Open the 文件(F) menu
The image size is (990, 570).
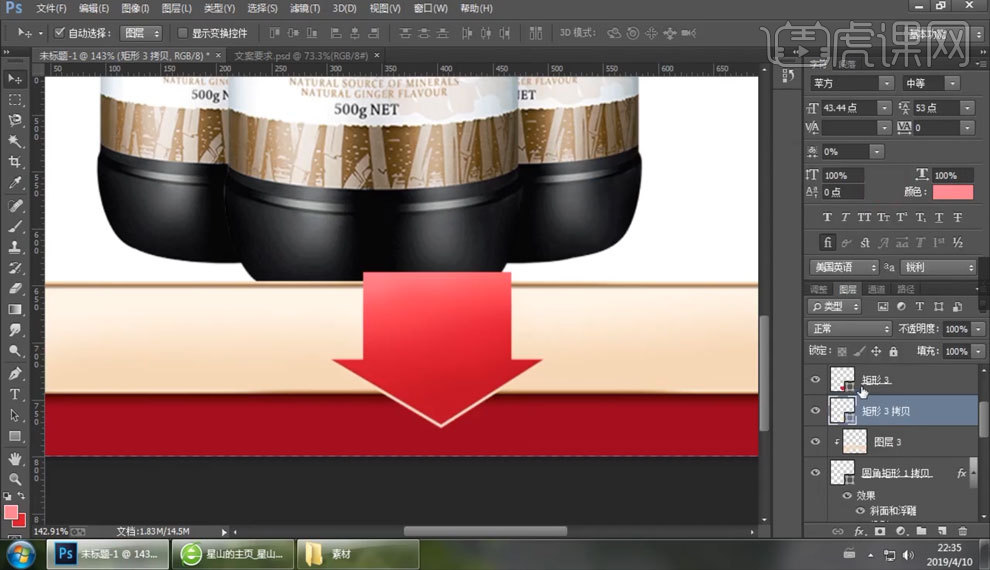[x=51, y=8]
